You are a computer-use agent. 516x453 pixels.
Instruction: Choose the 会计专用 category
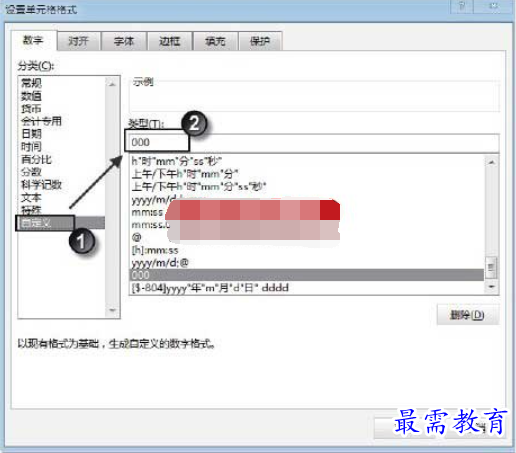41,121
